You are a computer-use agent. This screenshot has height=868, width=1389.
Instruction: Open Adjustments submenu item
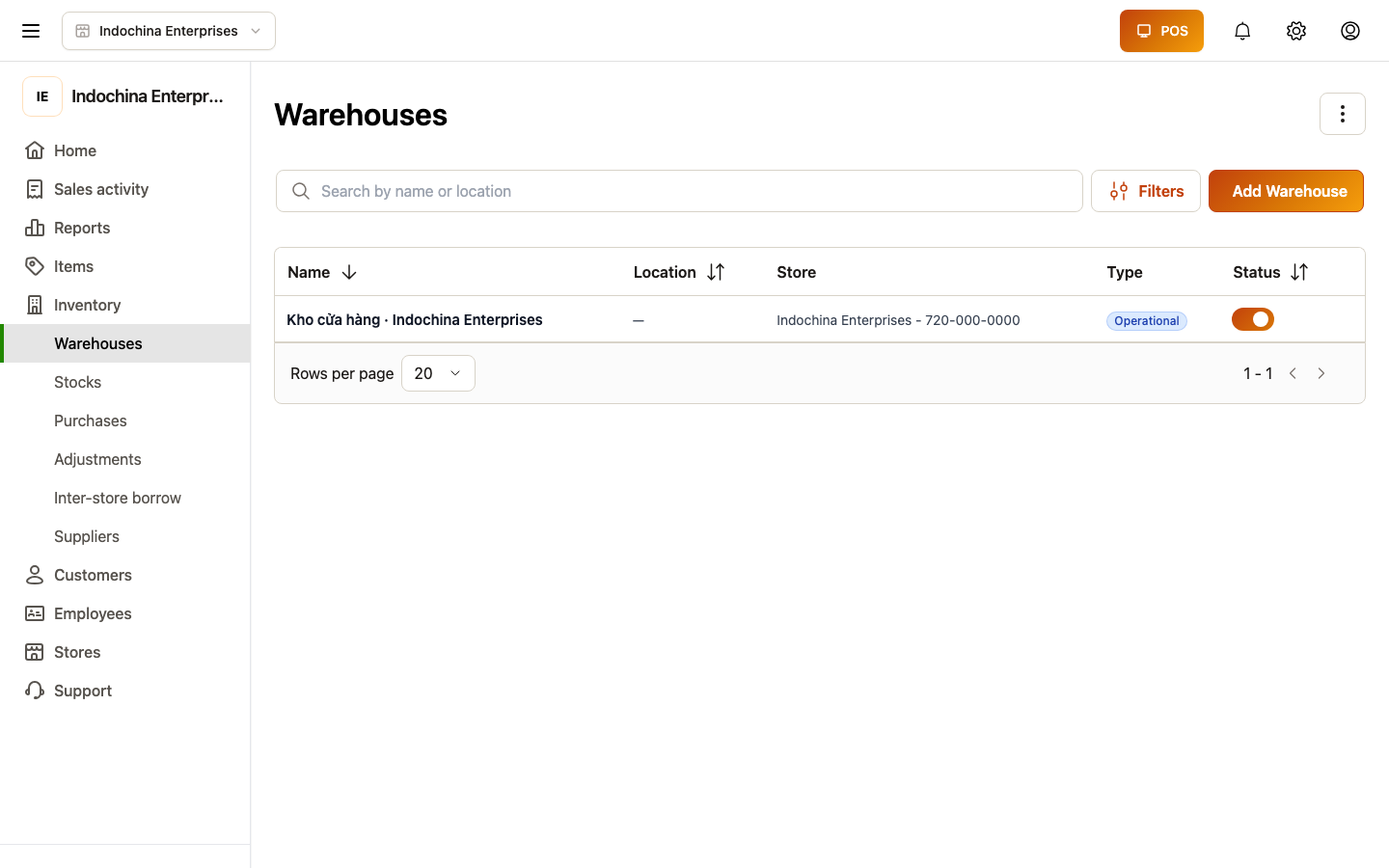125,459
